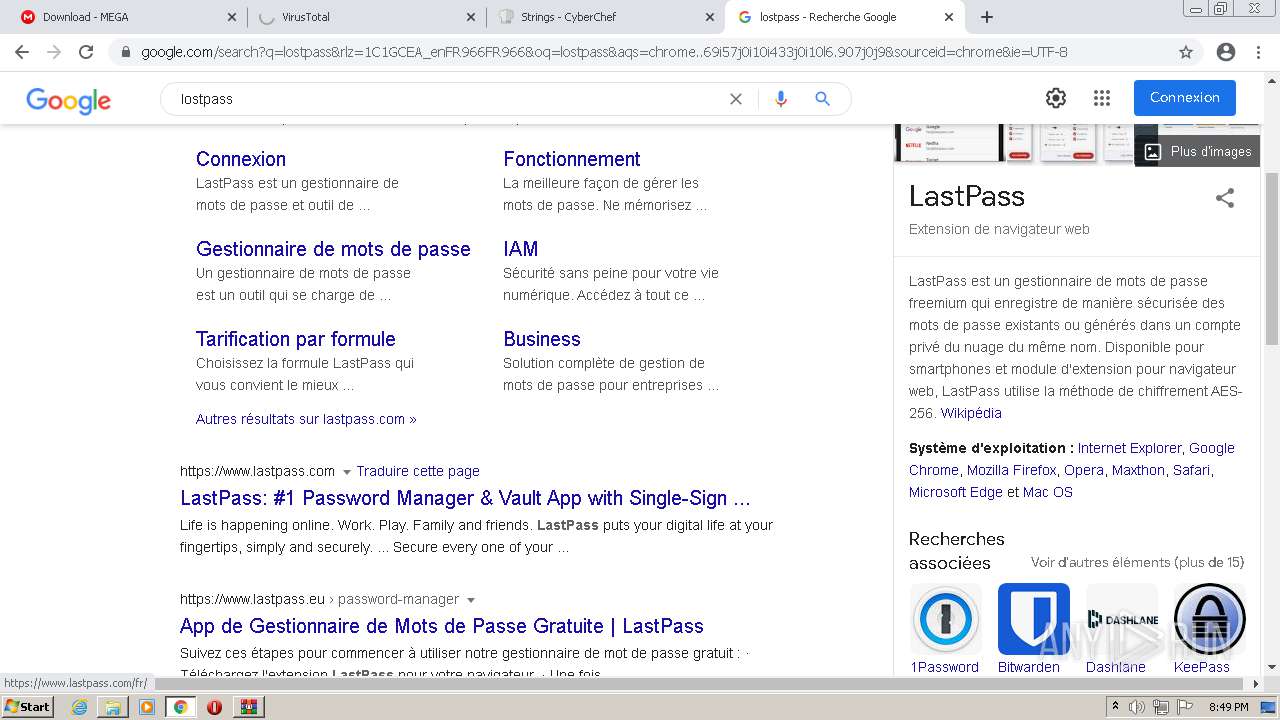Image resolution: width=1280 pixels, height=720 pixels.
Task: Open file explorer from taskbar
Action: point(113,707)
